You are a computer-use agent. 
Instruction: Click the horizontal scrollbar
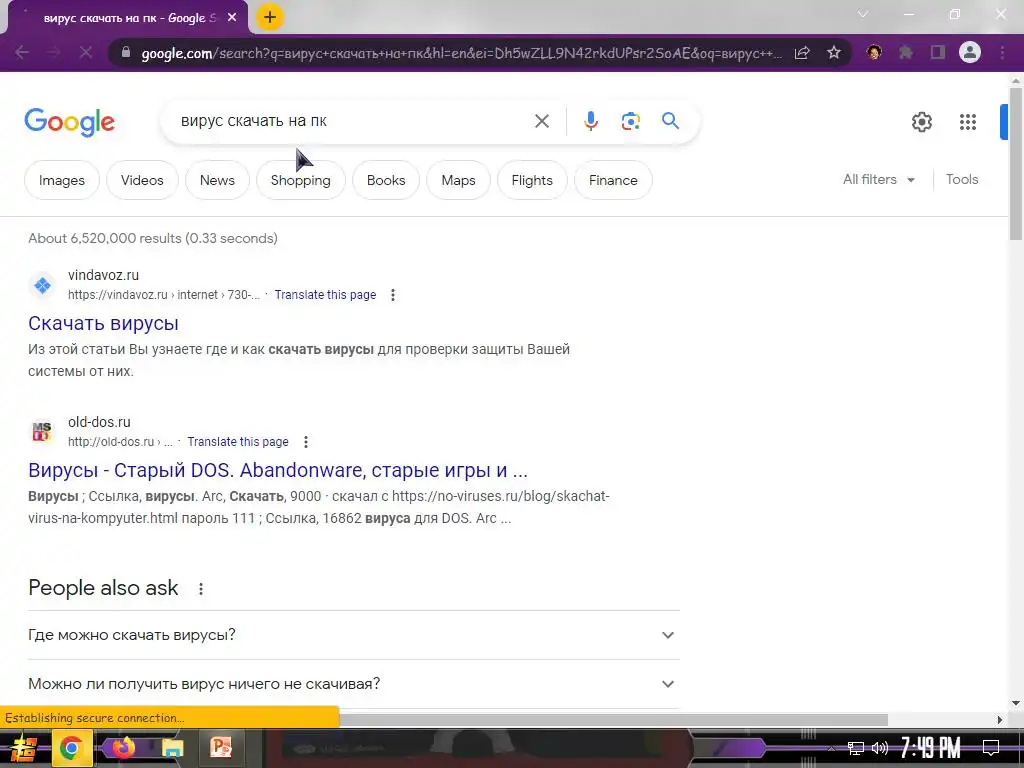tap(613, 720)
